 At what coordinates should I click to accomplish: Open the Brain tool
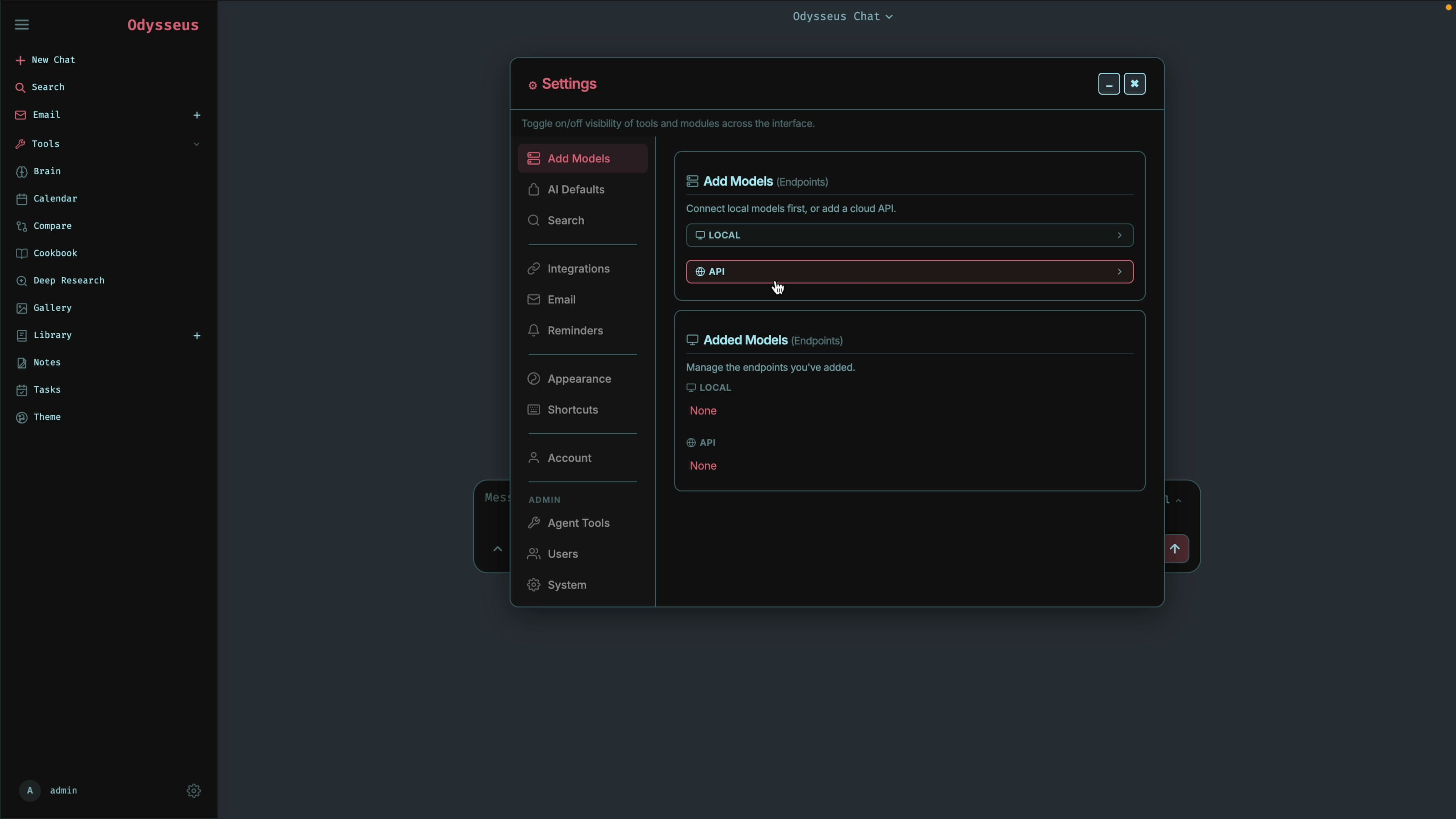click(38, 171)
